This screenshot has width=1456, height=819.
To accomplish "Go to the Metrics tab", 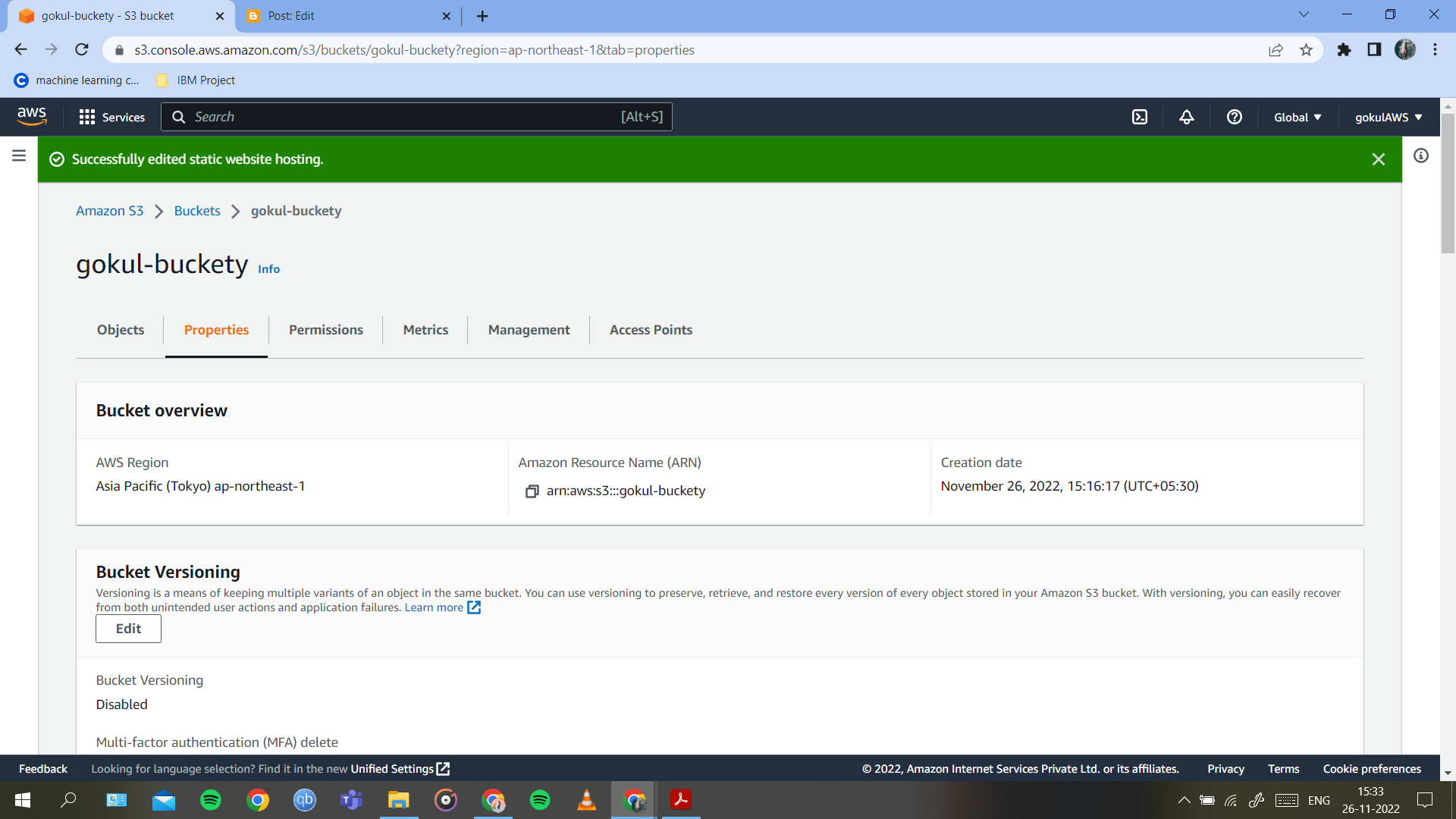I will 425,330.
